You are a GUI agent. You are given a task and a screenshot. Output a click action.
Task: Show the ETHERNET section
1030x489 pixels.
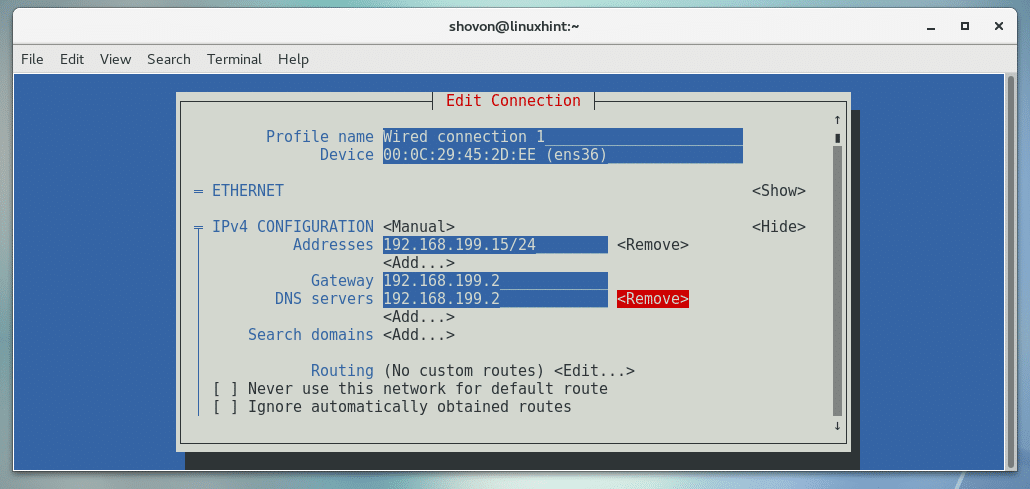778,190
